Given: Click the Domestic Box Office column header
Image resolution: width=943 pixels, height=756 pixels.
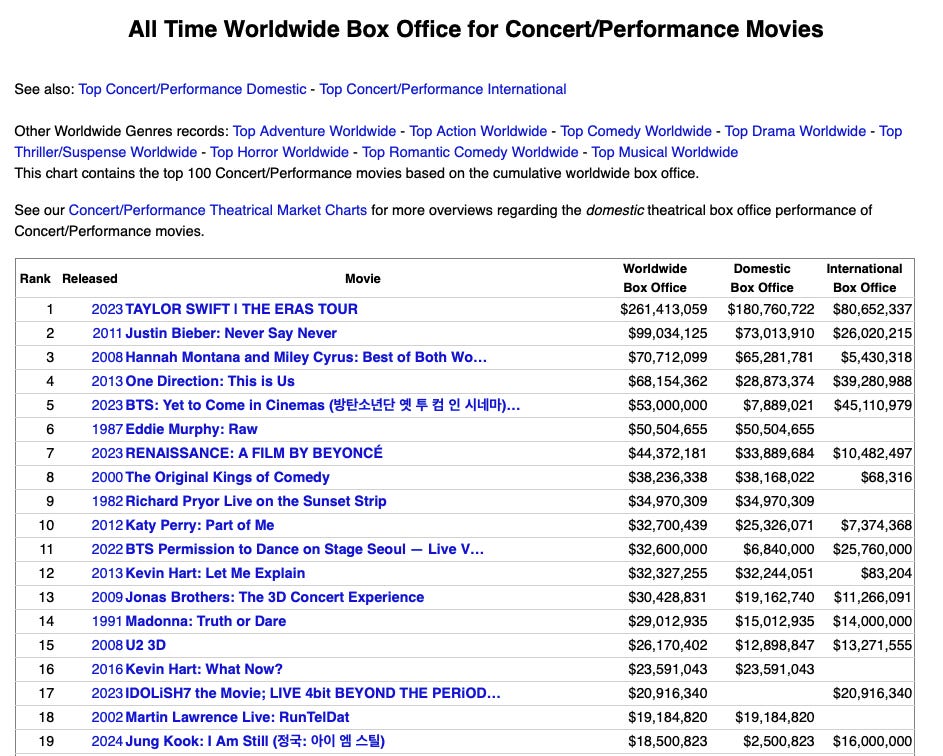Looking at the screenshot, I should click(x=762, y=278).
